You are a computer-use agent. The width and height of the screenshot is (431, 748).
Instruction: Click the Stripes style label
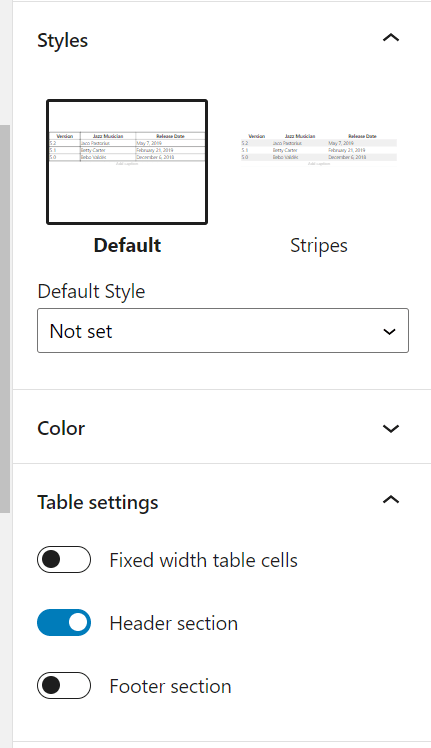pos(319,245)
